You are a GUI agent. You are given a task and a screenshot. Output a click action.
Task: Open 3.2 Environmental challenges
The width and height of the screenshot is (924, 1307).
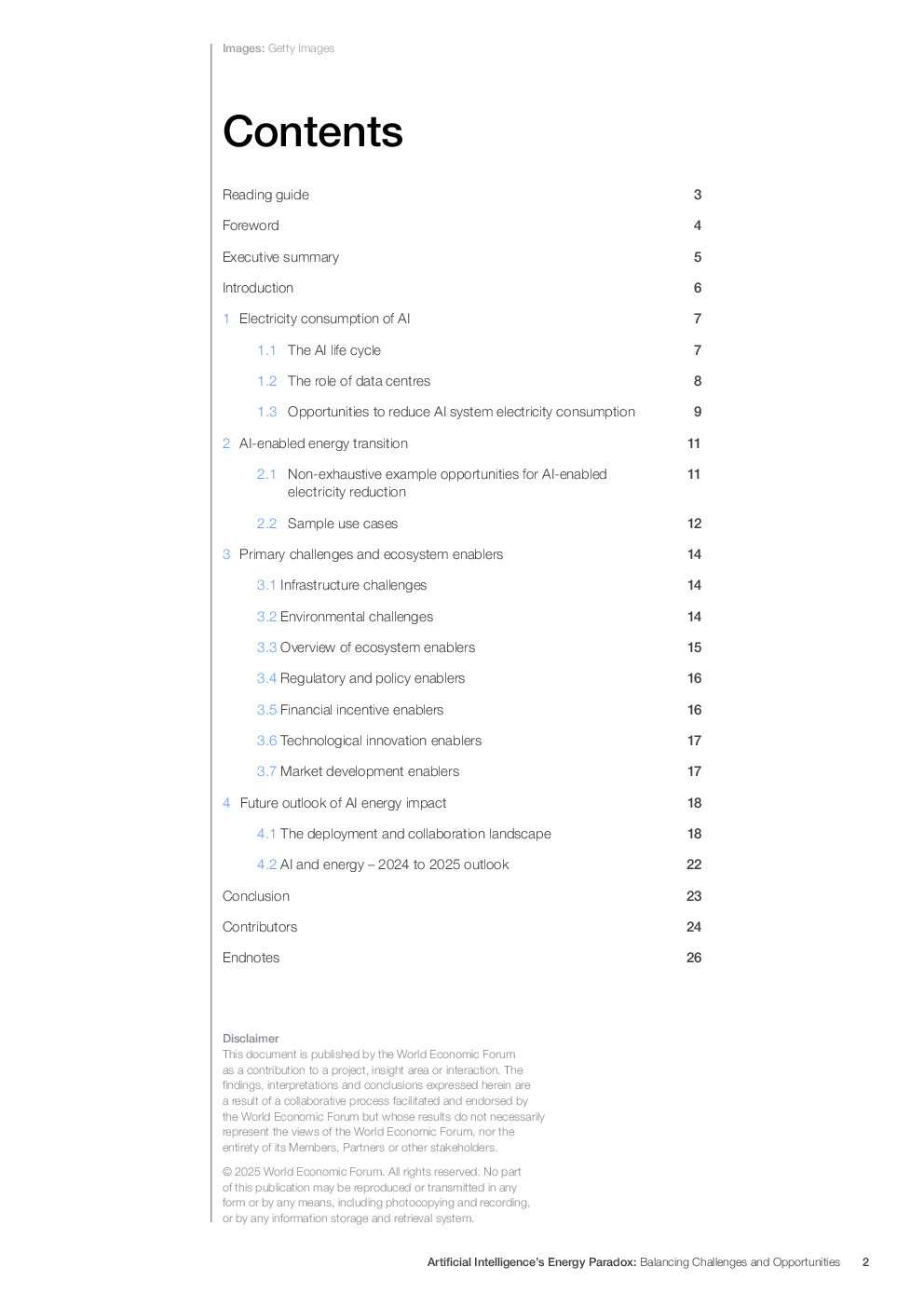pos(356,617)
